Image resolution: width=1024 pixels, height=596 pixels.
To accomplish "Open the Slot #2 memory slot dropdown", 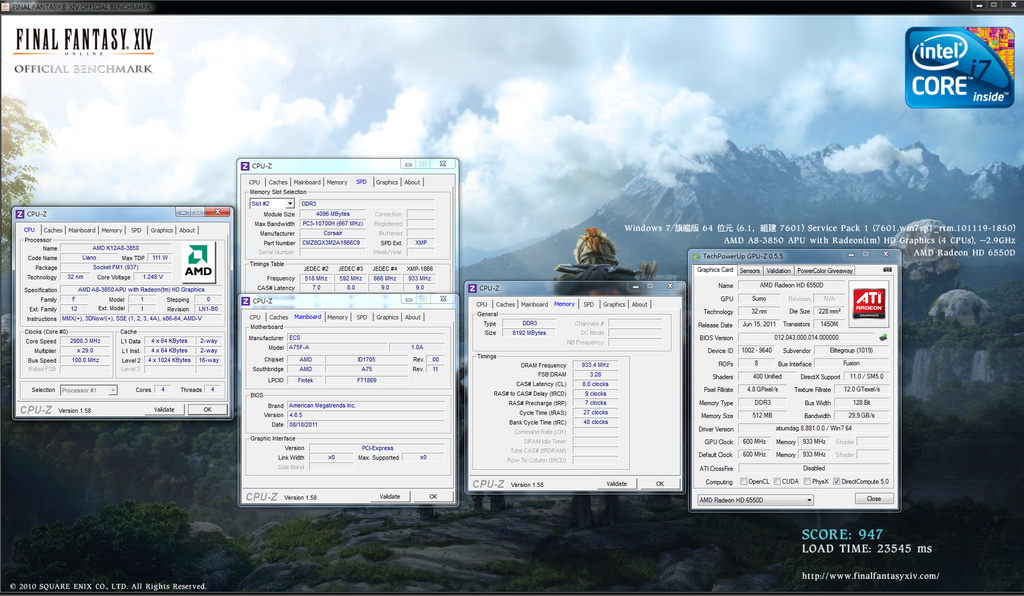I will [272, 204].
